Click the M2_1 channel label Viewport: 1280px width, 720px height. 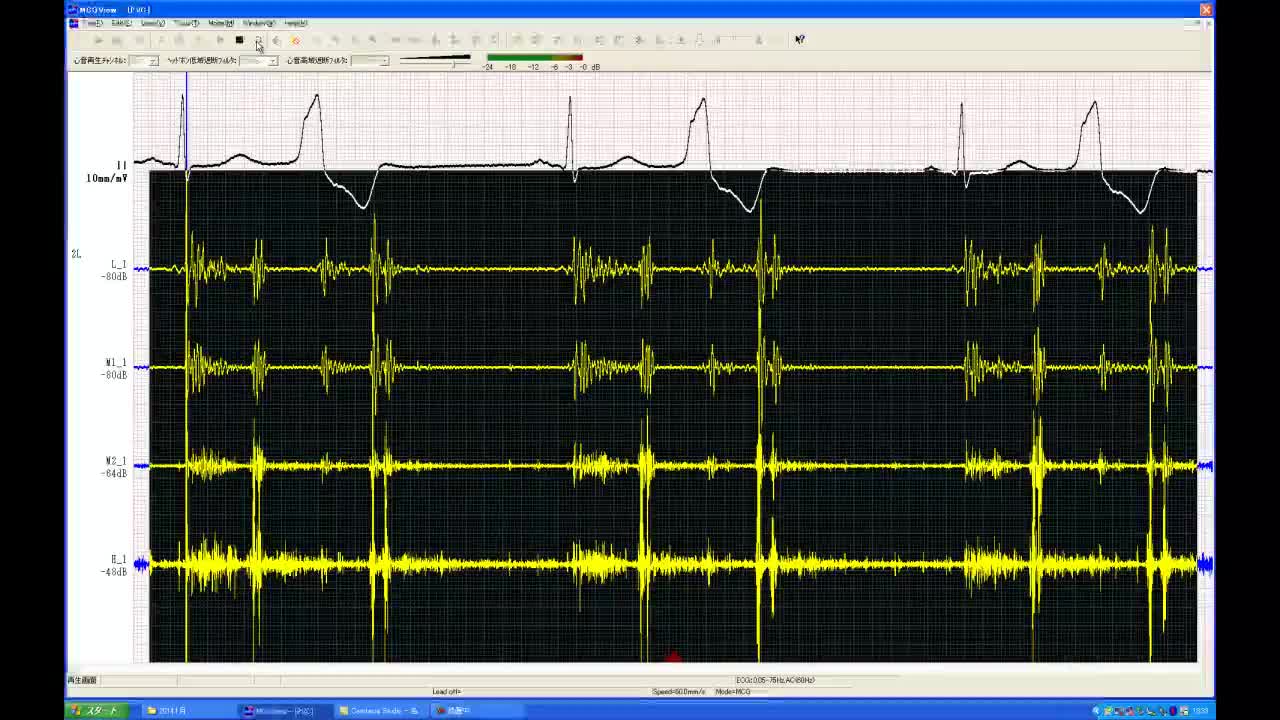pyautogui.click(x=116, y=462)
